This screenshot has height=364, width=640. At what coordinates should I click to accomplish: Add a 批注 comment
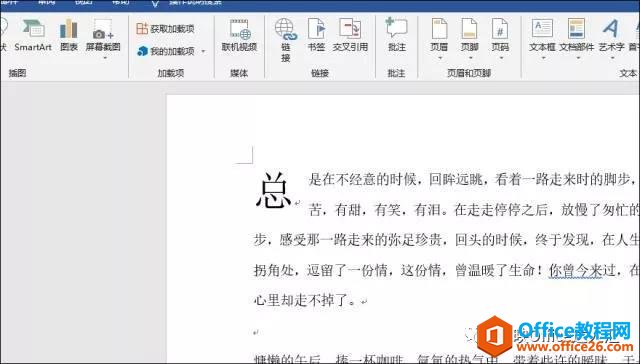tap(397, 36)
